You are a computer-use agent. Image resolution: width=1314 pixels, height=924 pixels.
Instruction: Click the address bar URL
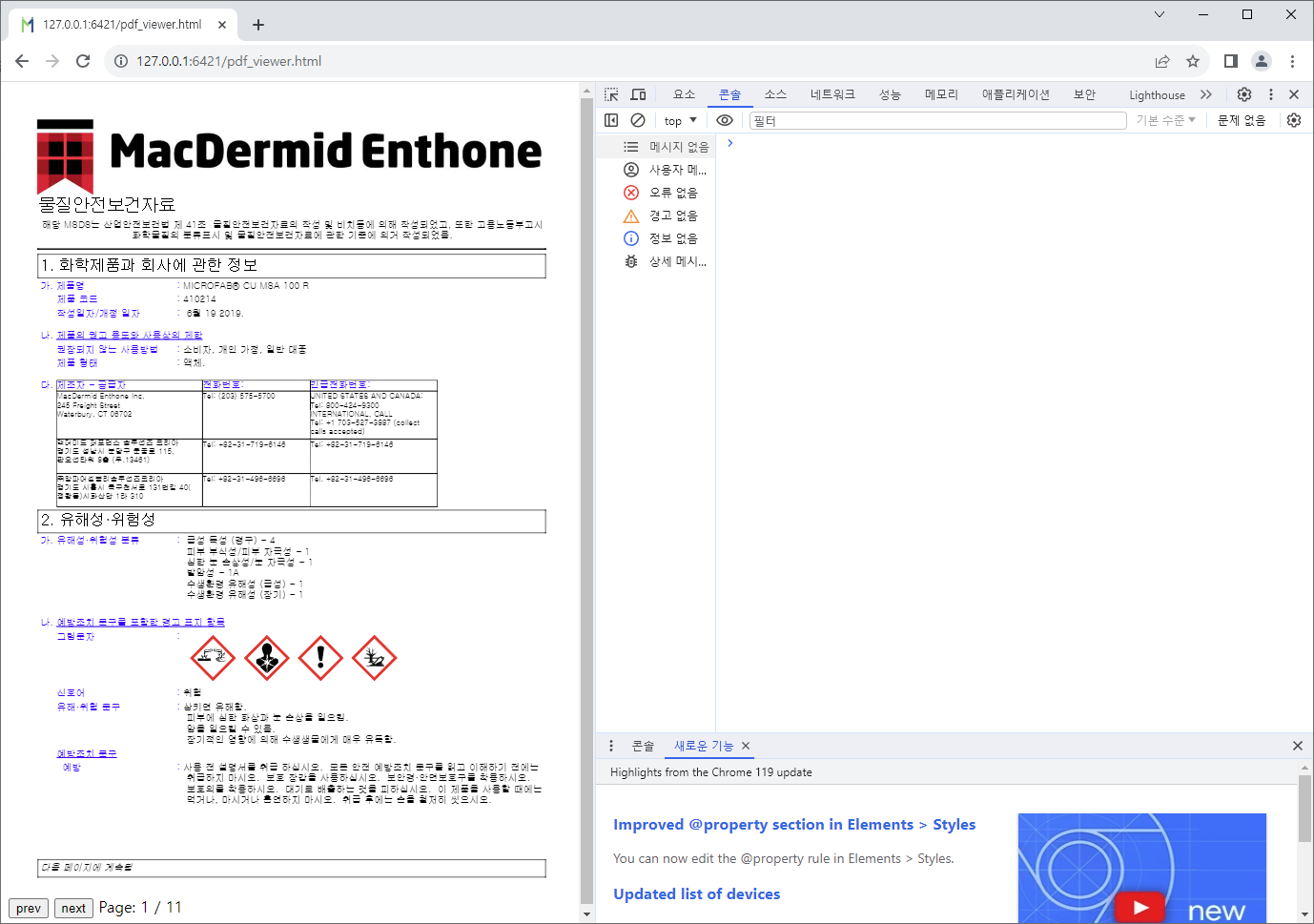click(x=229, y=61)
